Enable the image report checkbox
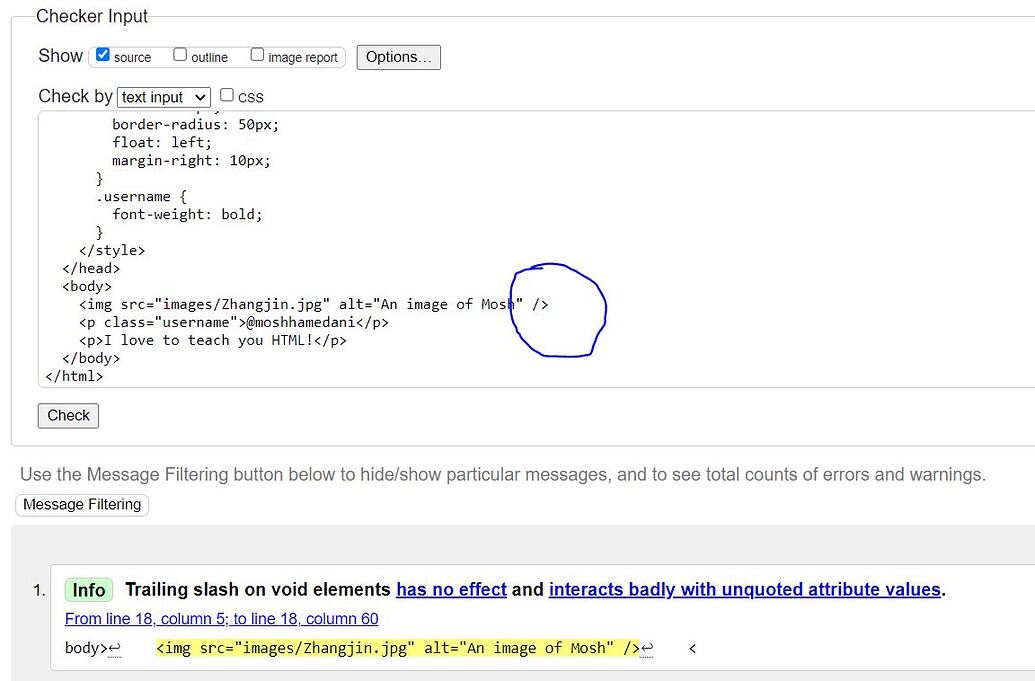 pos(257,54)
